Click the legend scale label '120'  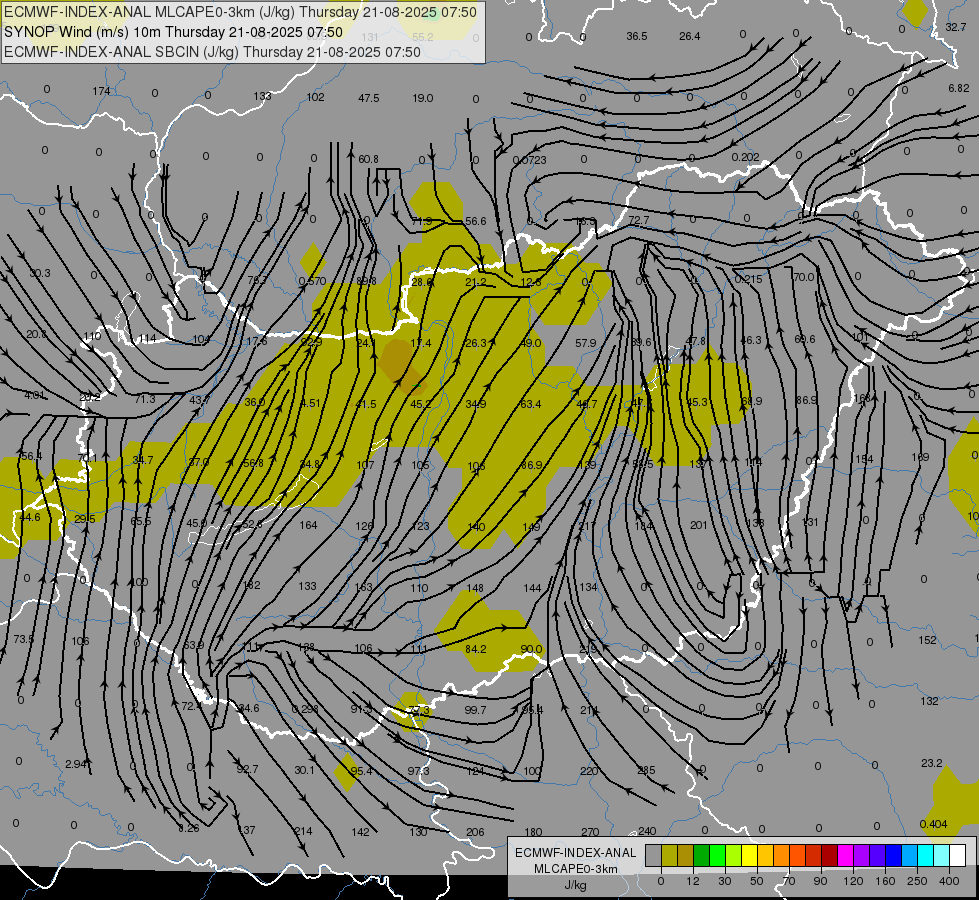tap(853, 881)
